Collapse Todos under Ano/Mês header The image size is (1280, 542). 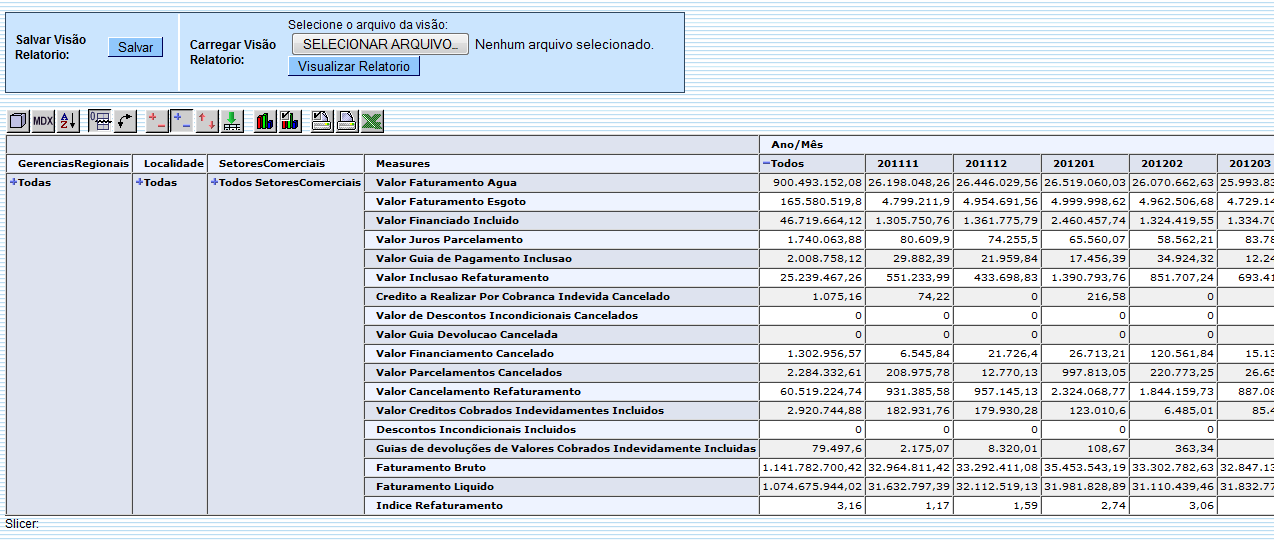766,163
